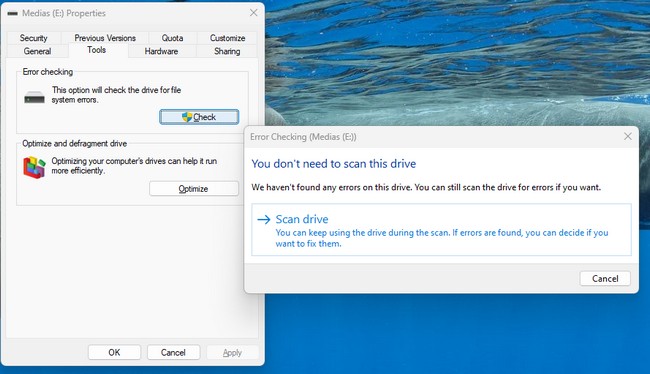This screenshot has height=374, width=650.
Task: Click the defragment blocks icon
Action: [34, 167]
